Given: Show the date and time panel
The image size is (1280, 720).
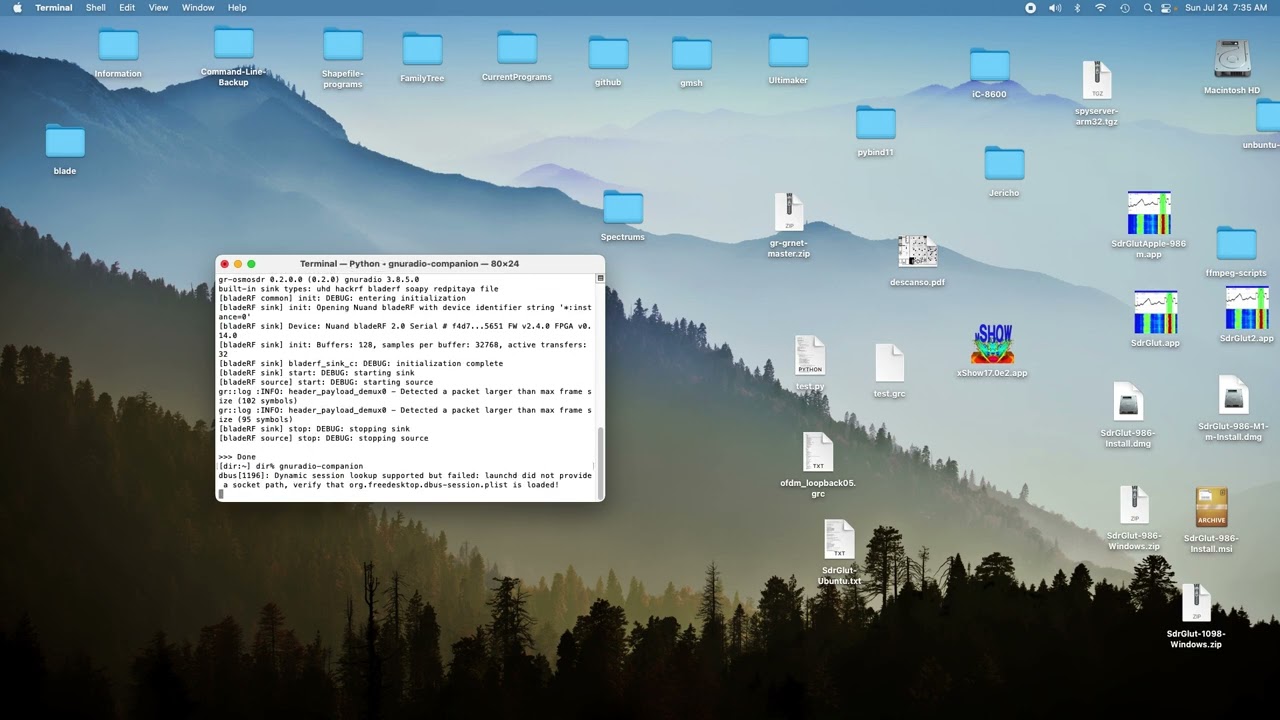Looking at the screenshot, I should click(1225, 7).
